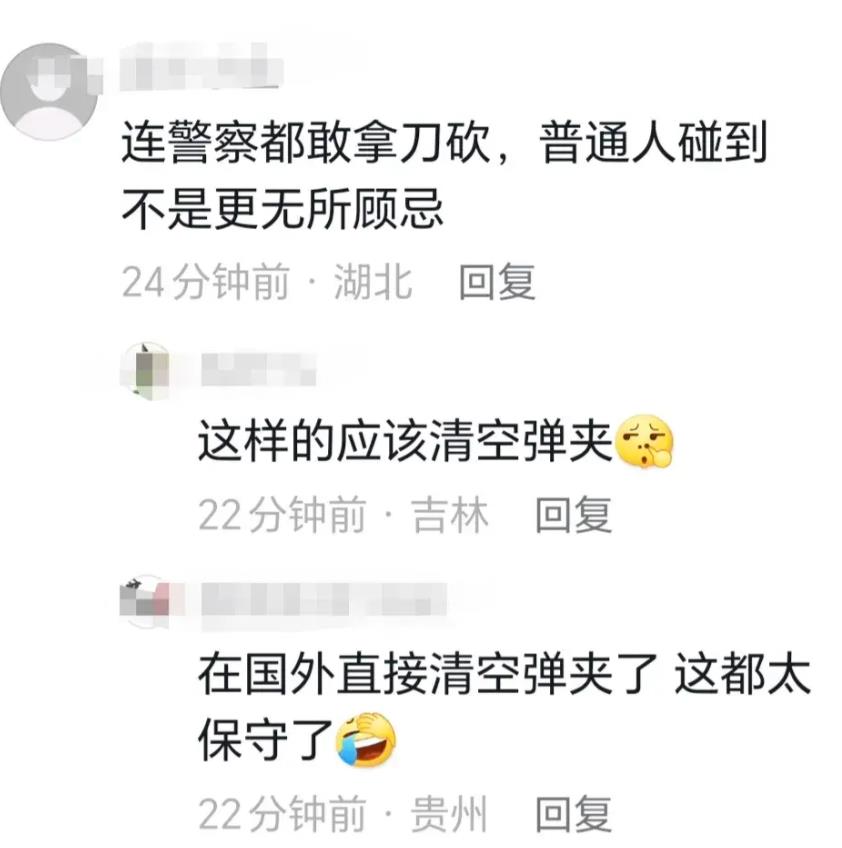Screen dimensions: 842x848
Task: Click the 24分钟前 timestamp
Action: click(x=206, y=282)
